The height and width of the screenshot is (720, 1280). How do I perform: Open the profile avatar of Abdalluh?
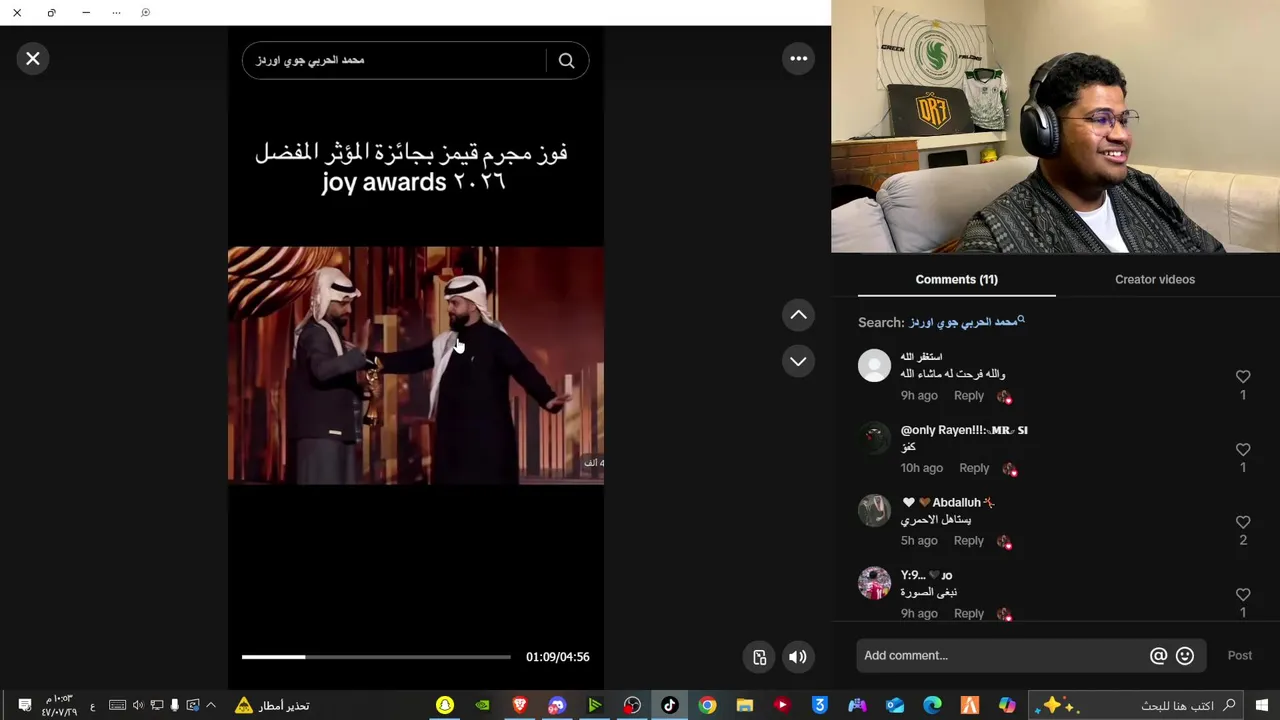tap(874, 510)
